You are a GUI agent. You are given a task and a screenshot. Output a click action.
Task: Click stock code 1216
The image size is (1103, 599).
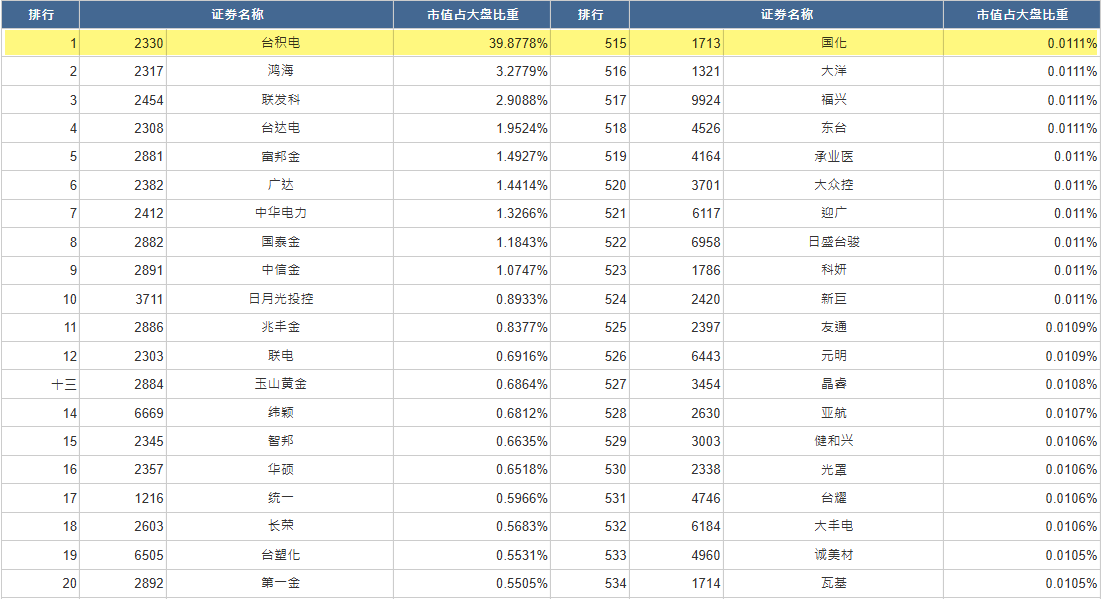coord(148,498)
